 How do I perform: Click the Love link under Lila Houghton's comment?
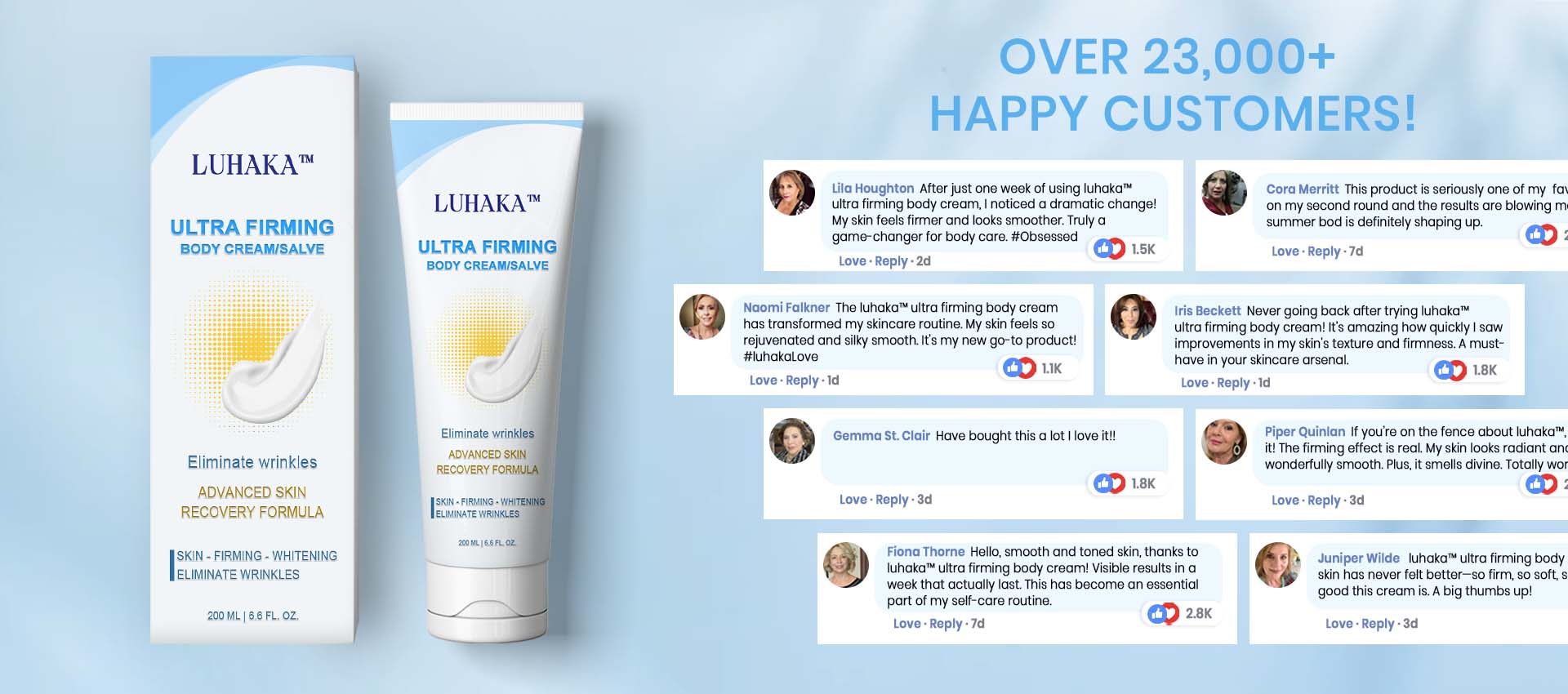tap(852, 261)
